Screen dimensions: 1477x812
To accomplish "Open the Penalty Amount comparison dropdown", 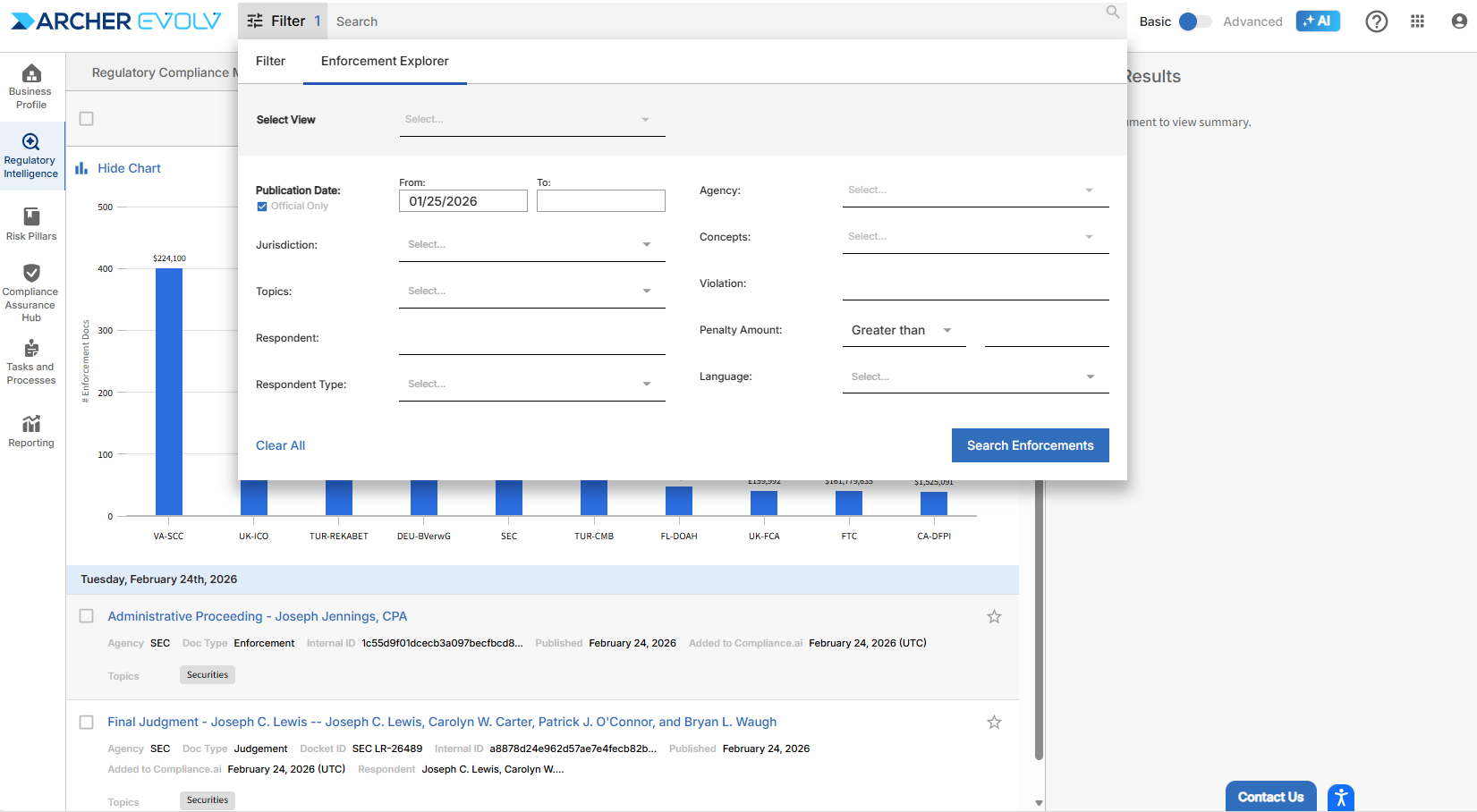I will [x=903, y=331].
